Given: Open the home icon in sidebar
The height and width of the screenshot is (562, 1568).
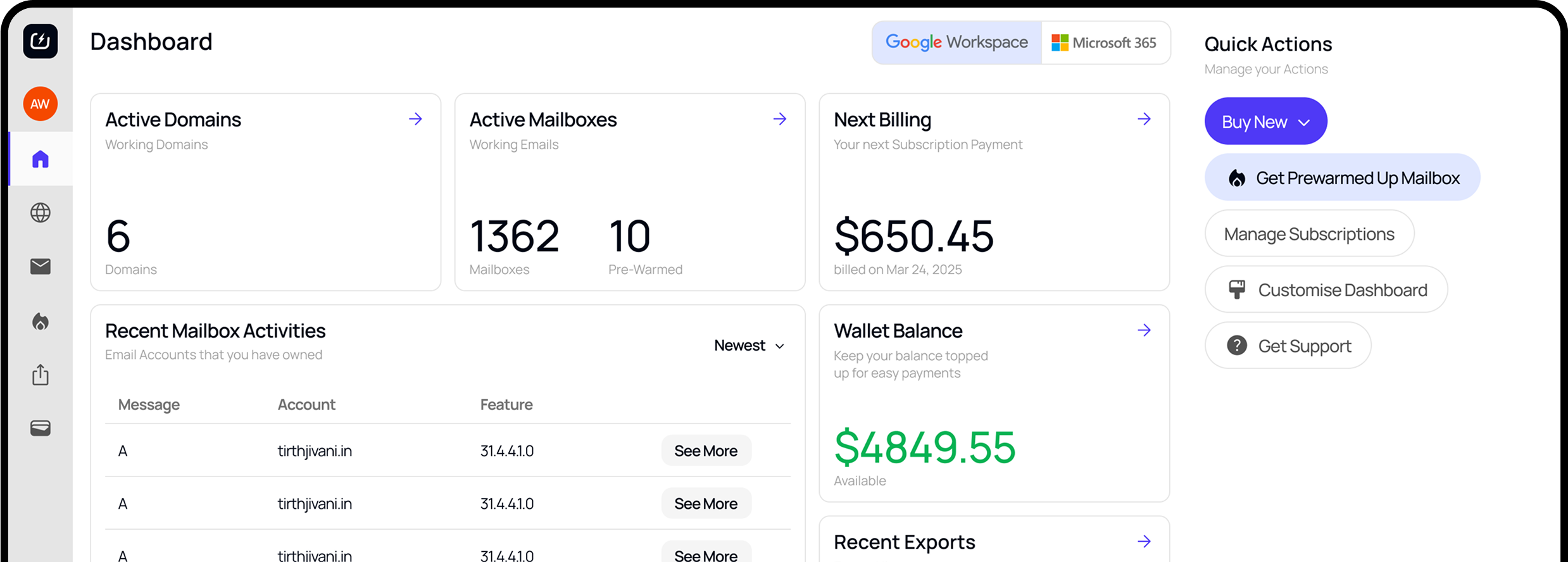Looking at the screenshot, I should tap(41, 159).
